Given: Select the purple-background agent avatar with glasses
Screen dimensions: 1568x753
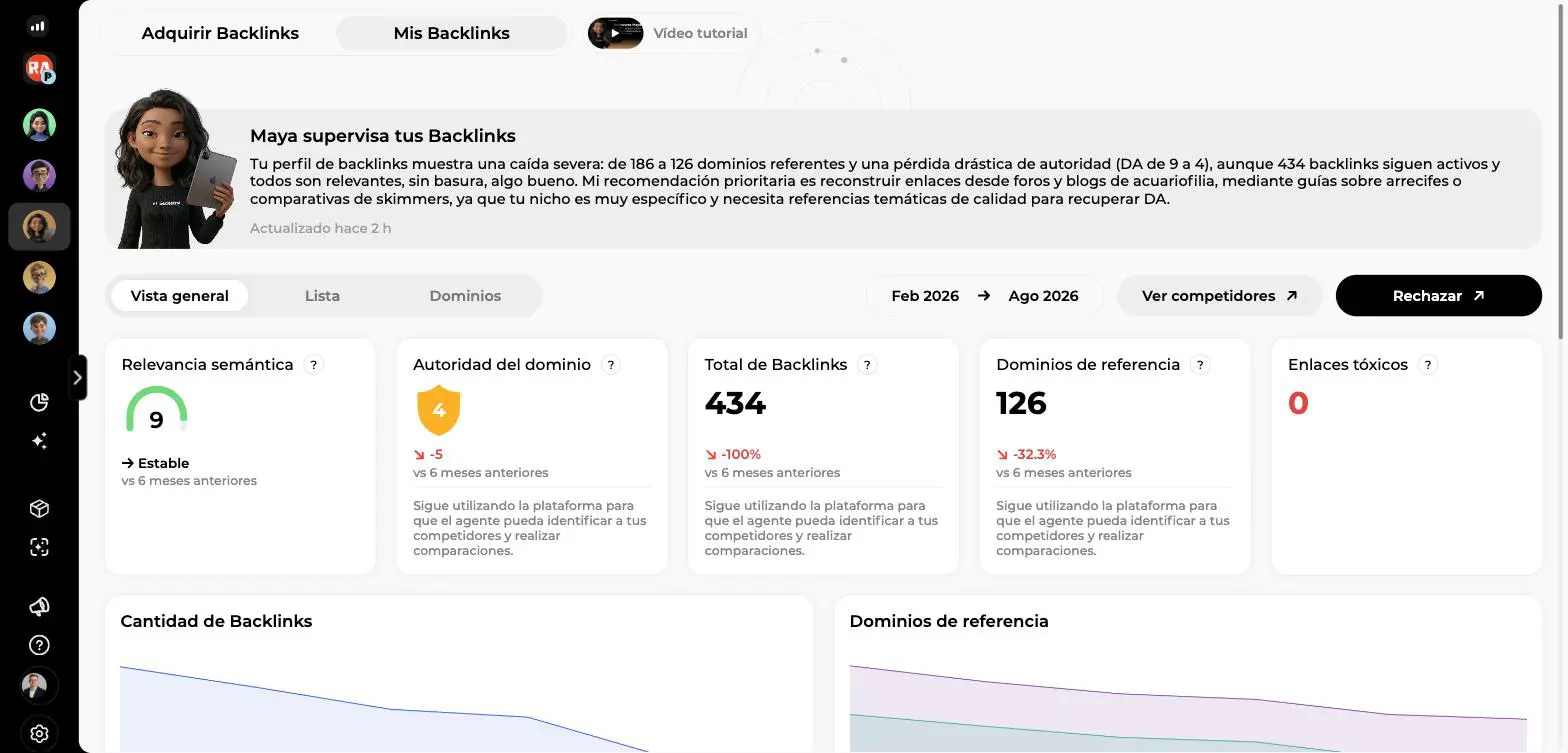Looking at the screenshot, I should (x=39, y=175).
